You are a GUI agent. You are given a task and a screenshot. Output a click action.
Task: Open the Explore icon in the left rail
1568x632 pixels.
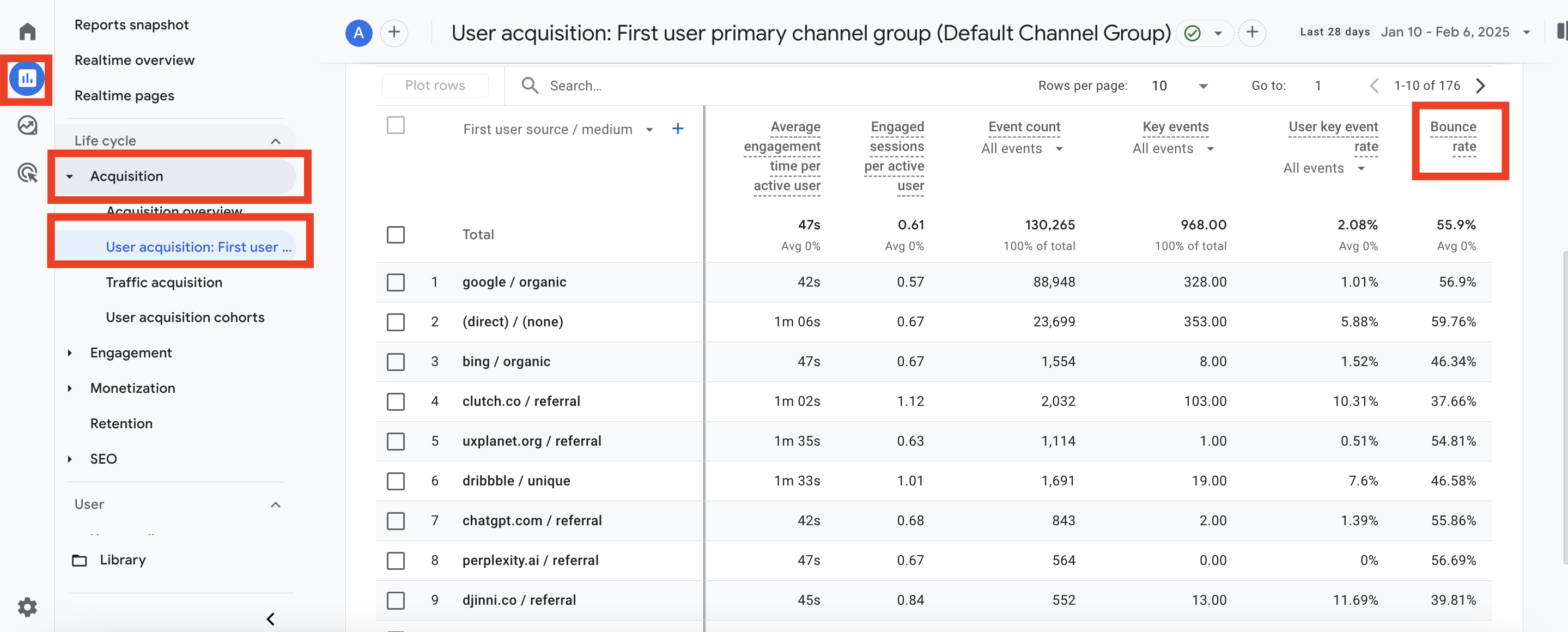pyautogui.click(x=27, y=125)
